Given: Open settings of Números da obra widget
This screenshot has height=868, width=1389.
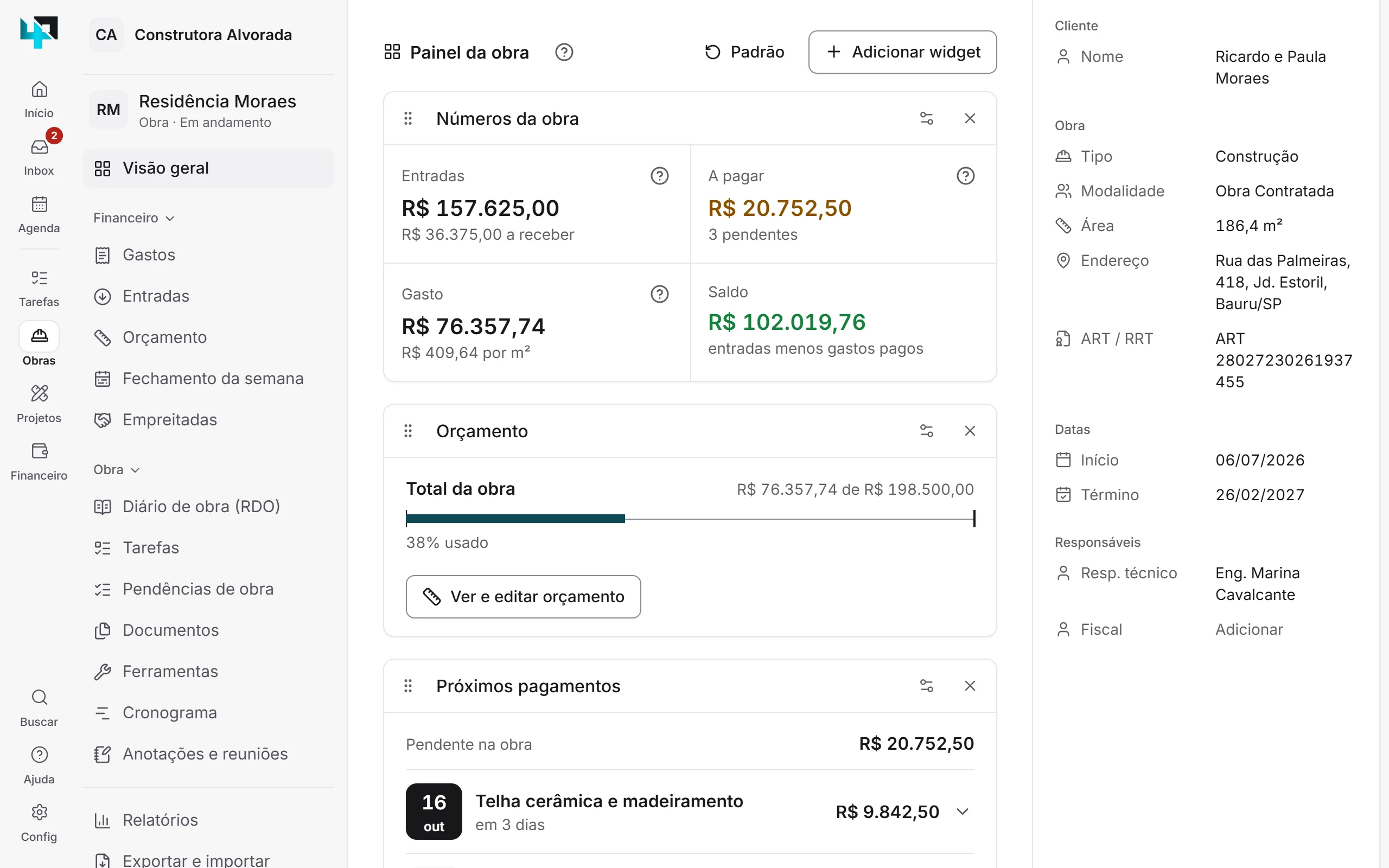Looking at the screenshot, I should point(926,118).
